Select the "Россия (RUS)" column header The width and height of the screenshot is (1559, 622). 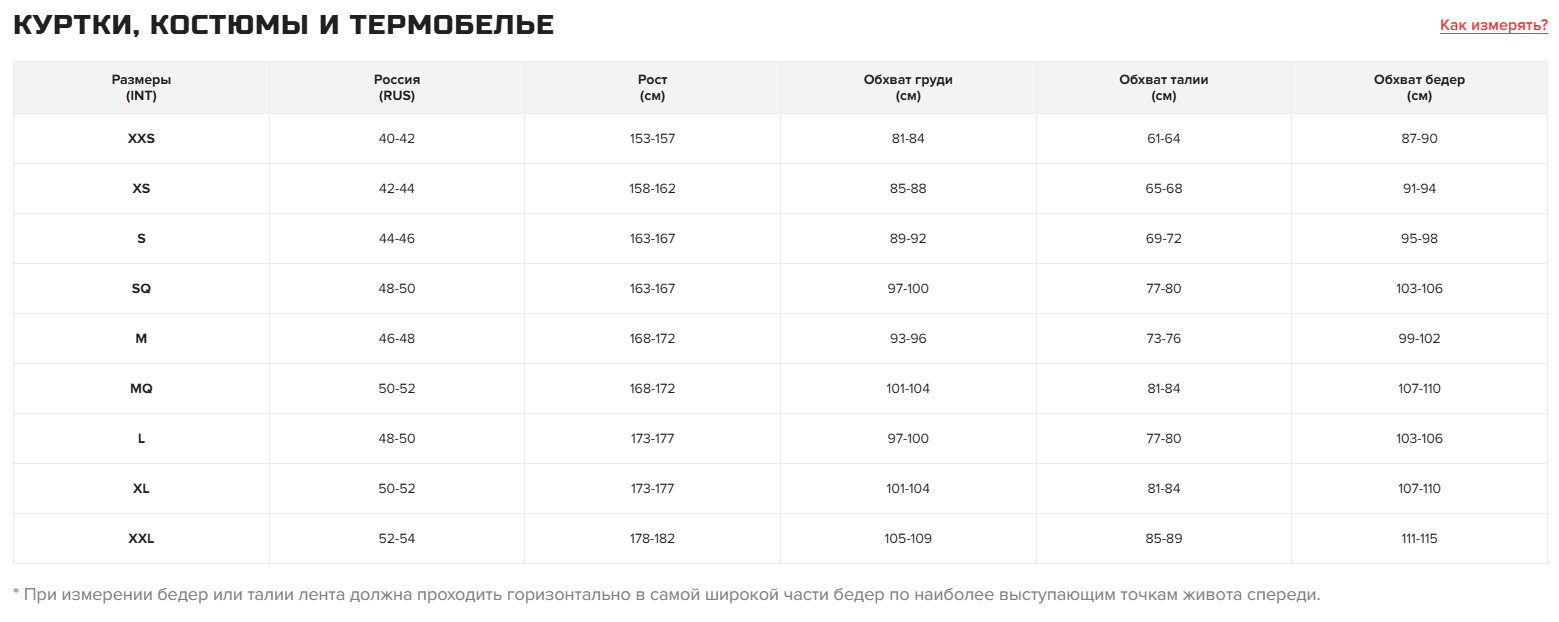(x=396, y=88)
